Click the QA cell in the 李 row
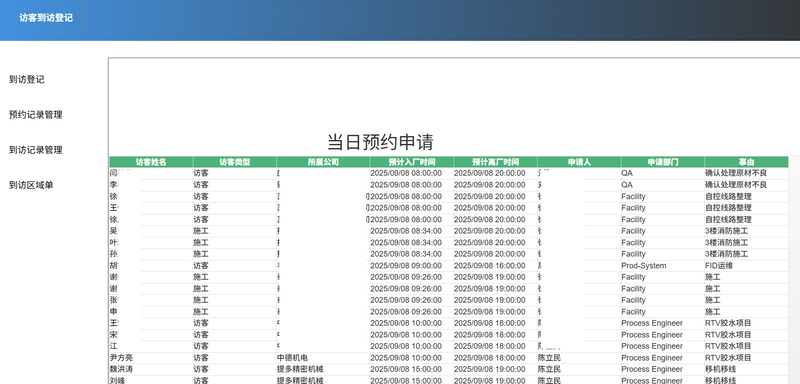800x384 pixels. [627, 185]
